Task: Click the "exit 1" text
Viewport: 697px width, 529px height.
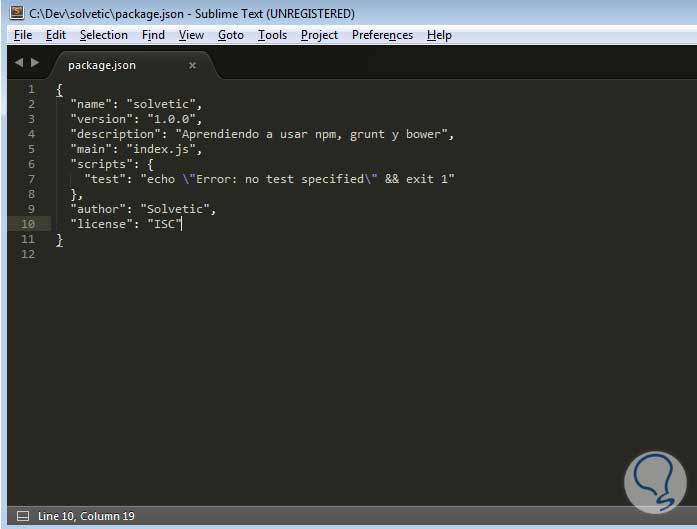Action: point(426,179)
